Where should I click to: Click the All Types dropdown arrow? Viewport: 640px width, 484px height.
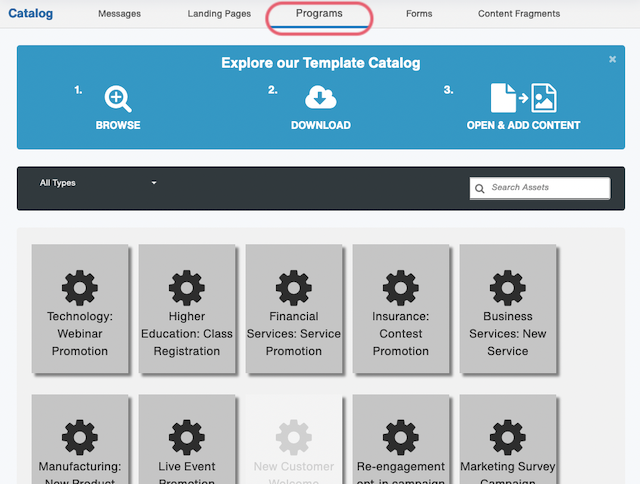coord(154,183)
